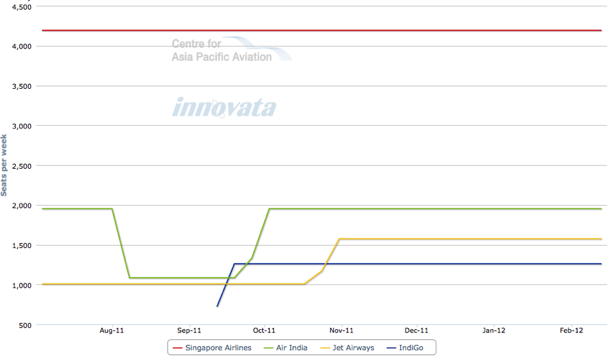The width and height of the screenshot is (610, 360).
Task: Click the 1,500 y-axis value
Action: click(21, 246)
